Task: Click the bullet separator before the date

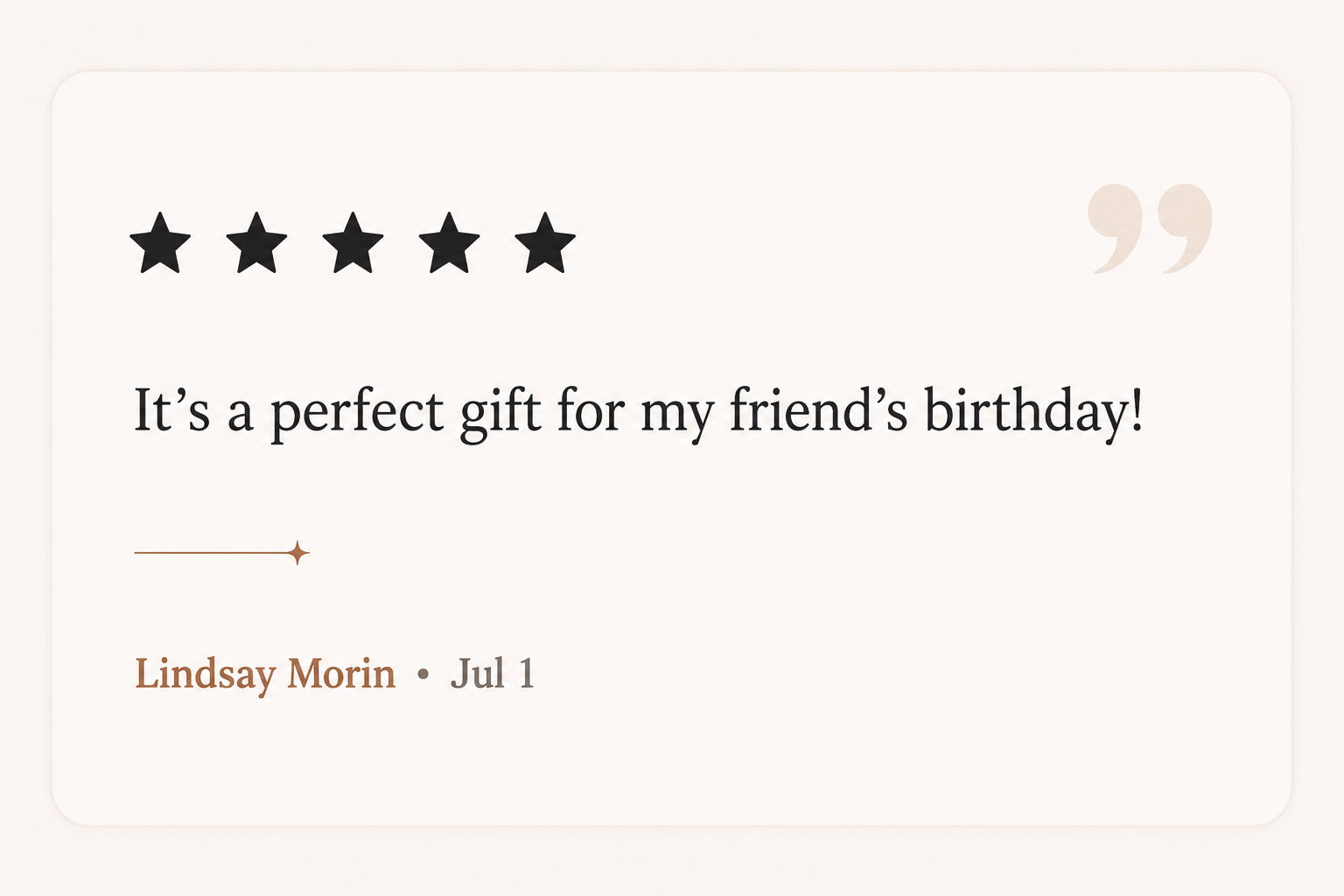Action: coord(423,674)
